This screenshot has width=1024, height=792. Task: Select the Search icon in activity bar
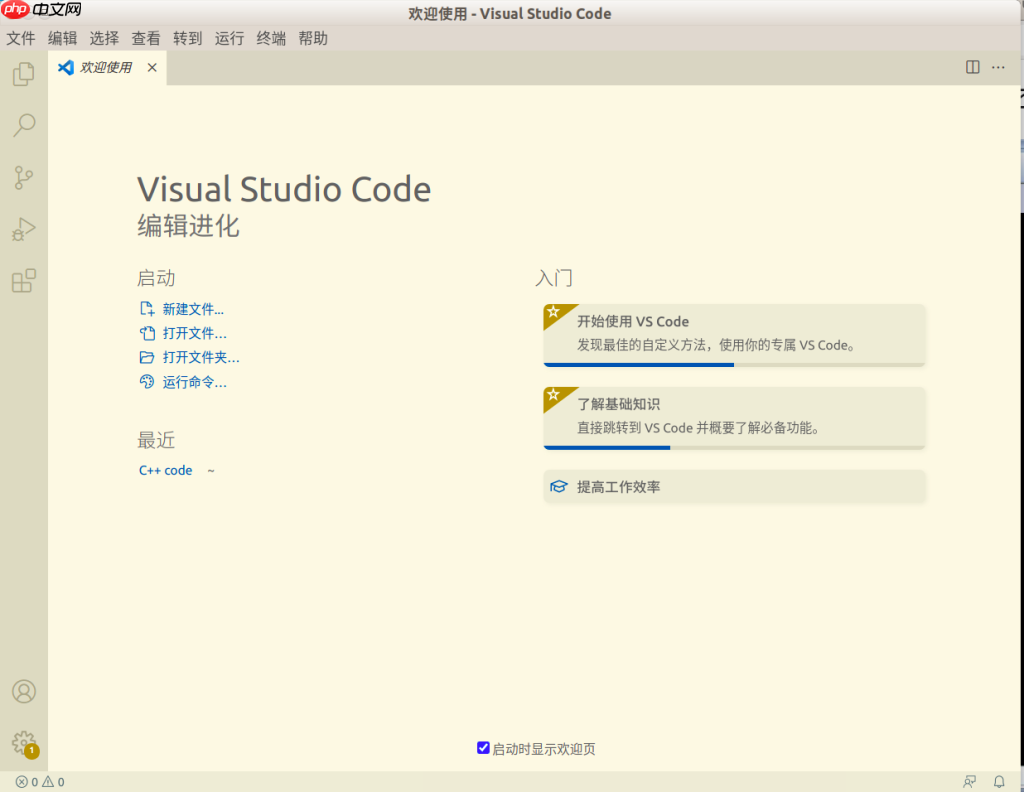pyautogui.click(x=23, y=125)
